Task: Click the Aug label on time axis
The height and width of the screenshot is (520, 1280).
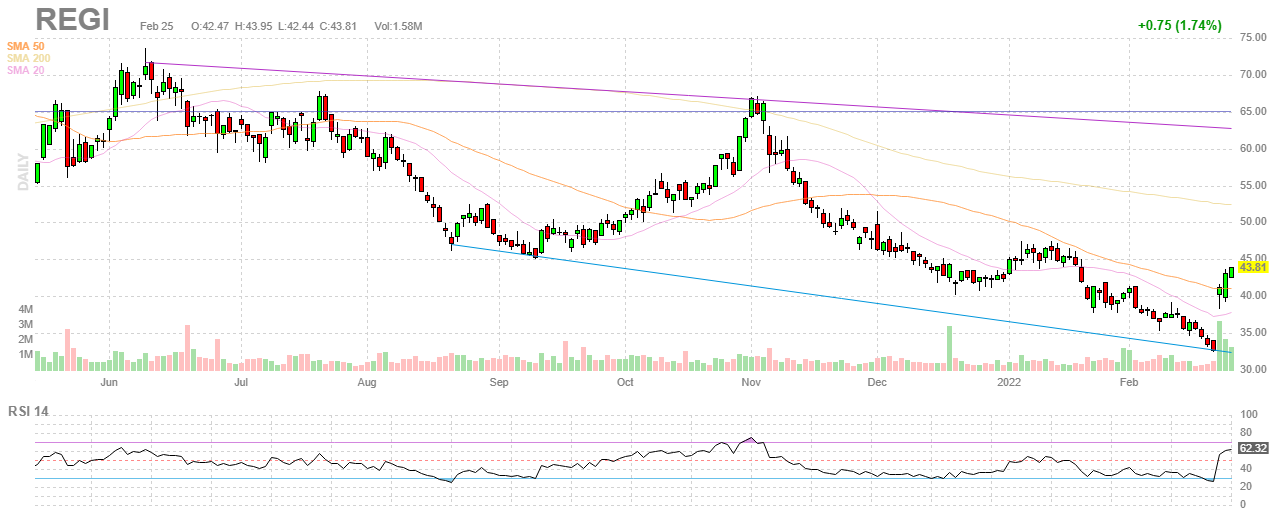Action: [x=367, y=382]
